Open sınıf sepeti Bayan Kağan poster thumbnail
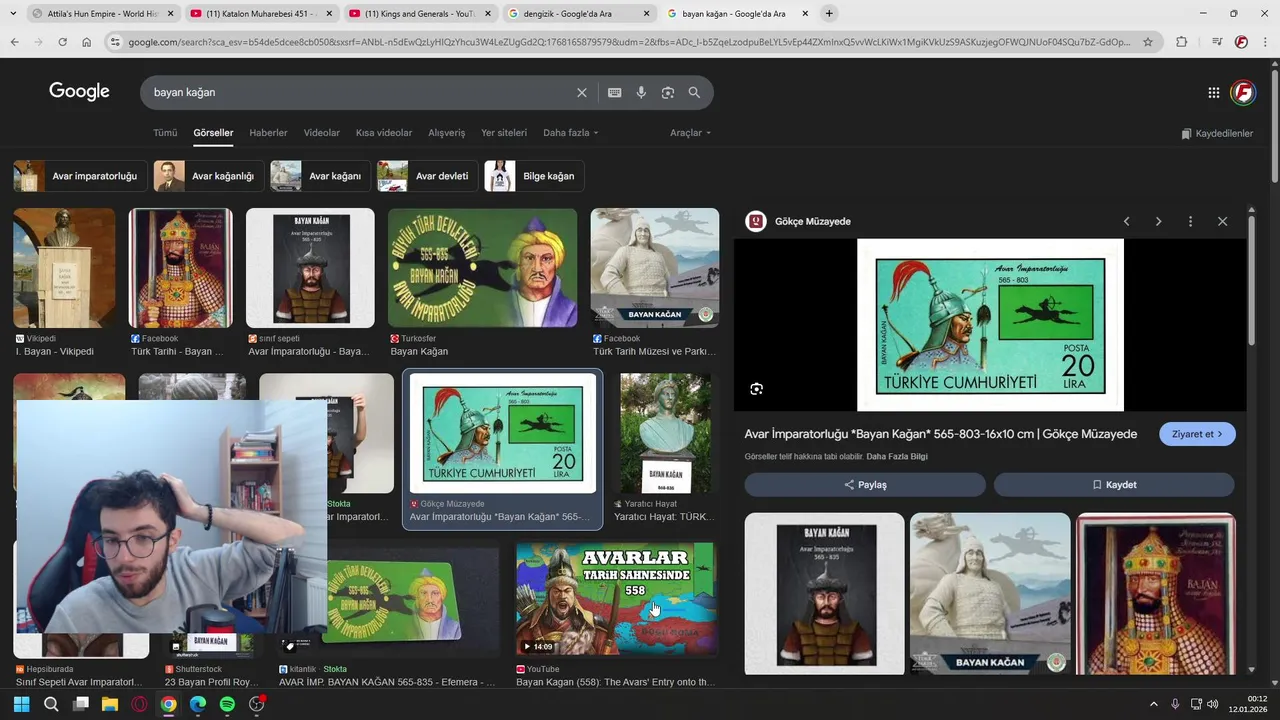The width and height of the screenshot is (1280, 720). [x=310, y=268]
